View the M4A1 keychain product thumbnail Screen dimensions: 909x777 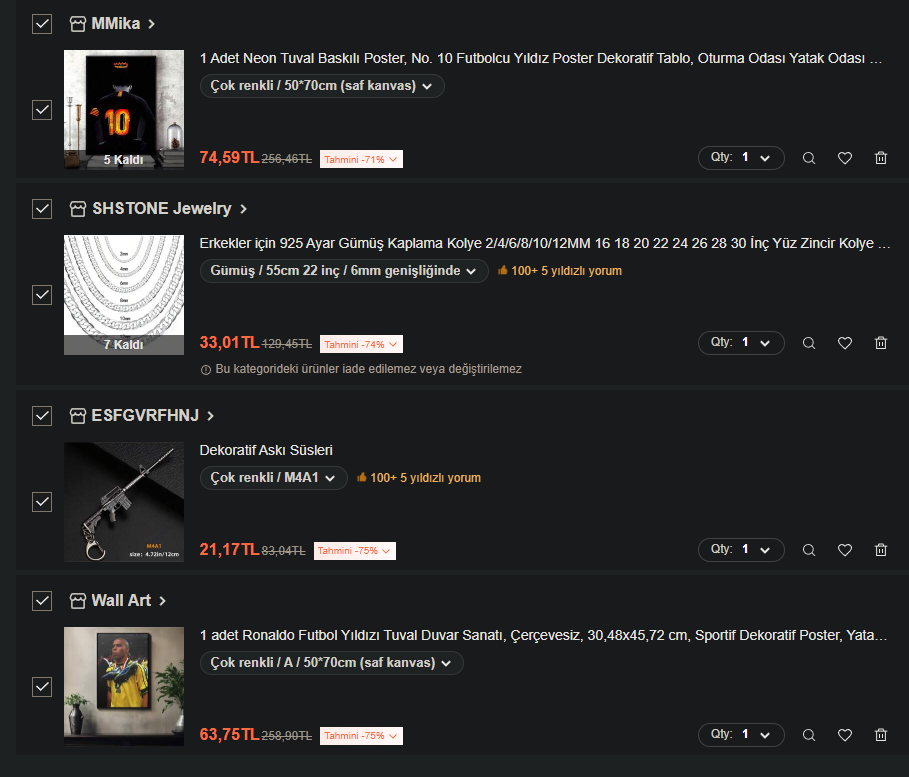coord(123,502)
